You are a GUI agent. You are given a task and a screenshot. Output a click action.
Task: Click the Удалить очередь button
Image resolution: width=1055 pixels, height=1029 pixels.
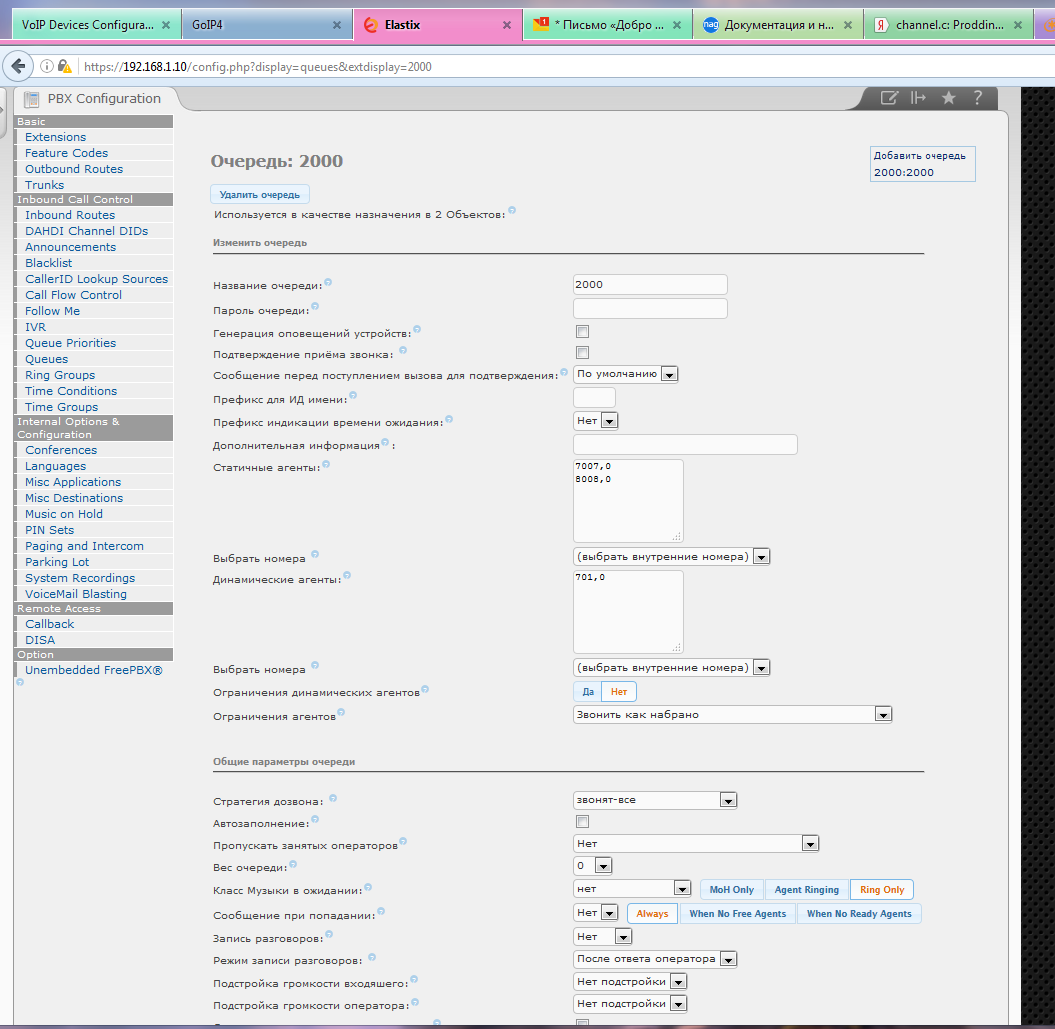point(259,194)
